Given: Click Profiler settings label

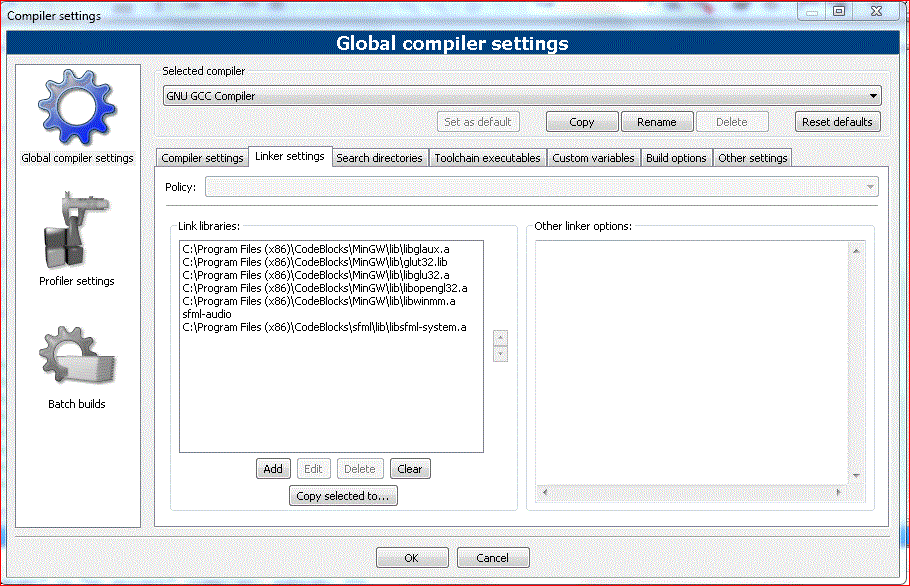Looking at the screenshot, I should coord(77,281).
